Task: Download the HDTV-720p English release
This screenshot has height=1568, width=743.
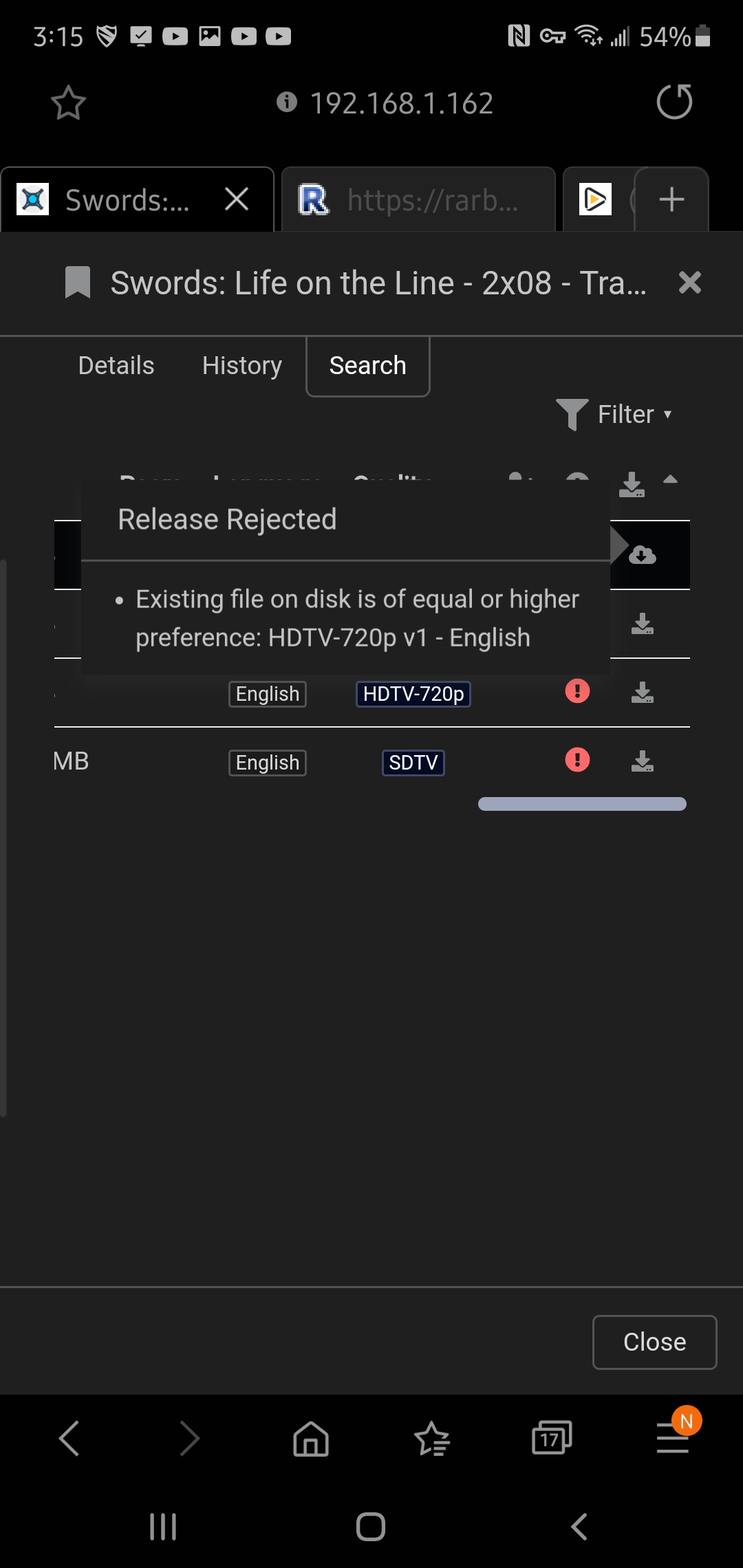Action: 643,692
